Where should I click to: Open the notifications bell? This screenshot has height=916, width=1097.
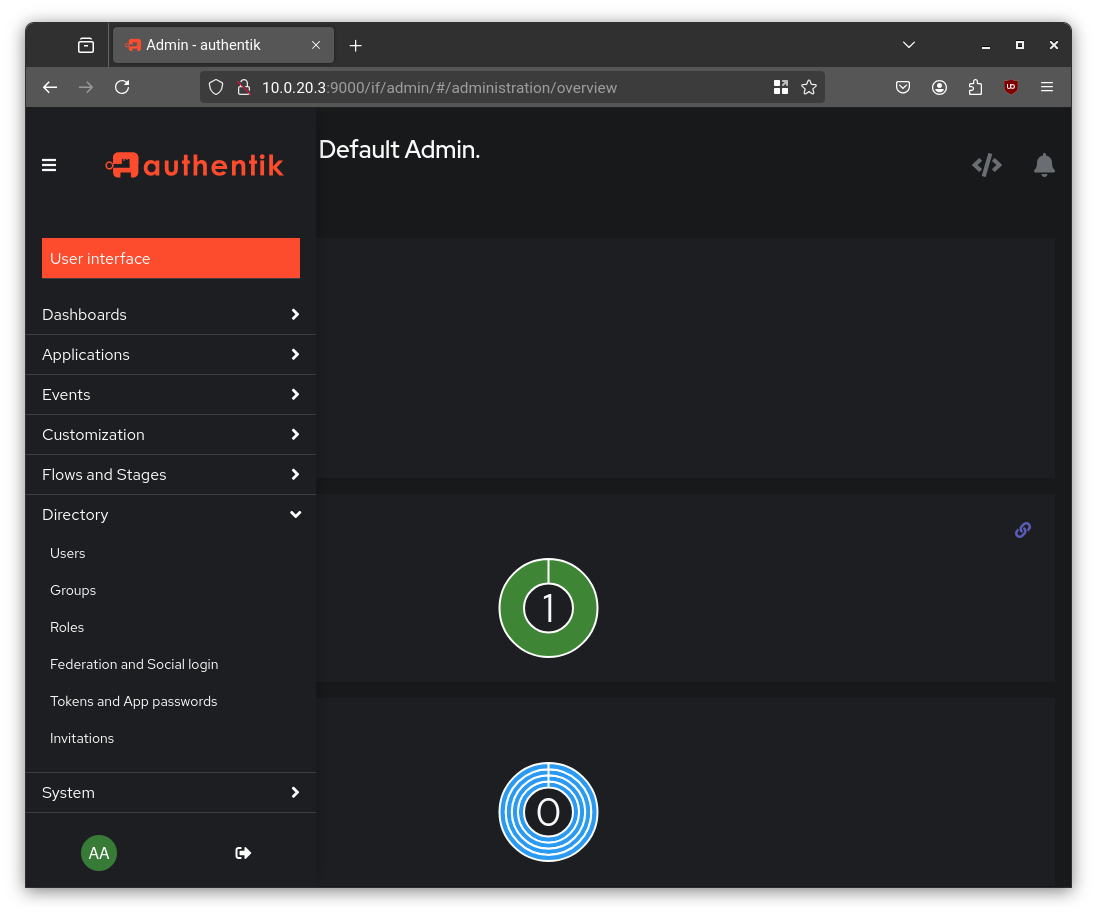[1044, 165]
